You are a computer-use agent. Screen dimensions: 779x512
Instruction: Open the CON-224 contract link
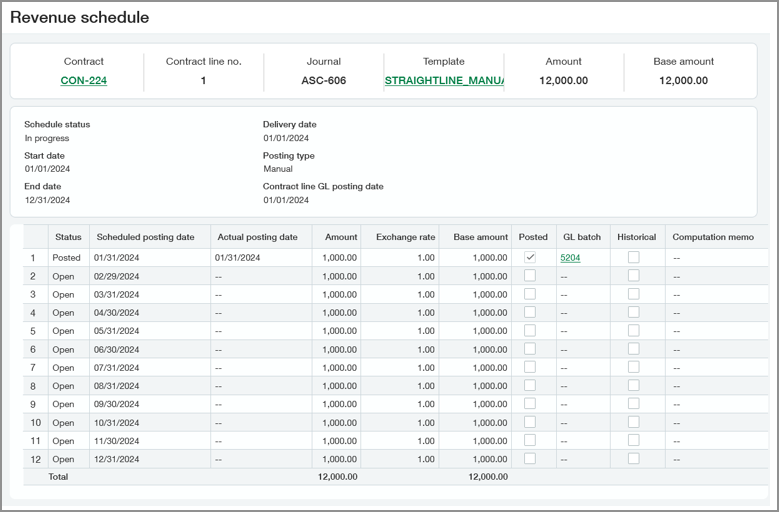coord(83,80)
